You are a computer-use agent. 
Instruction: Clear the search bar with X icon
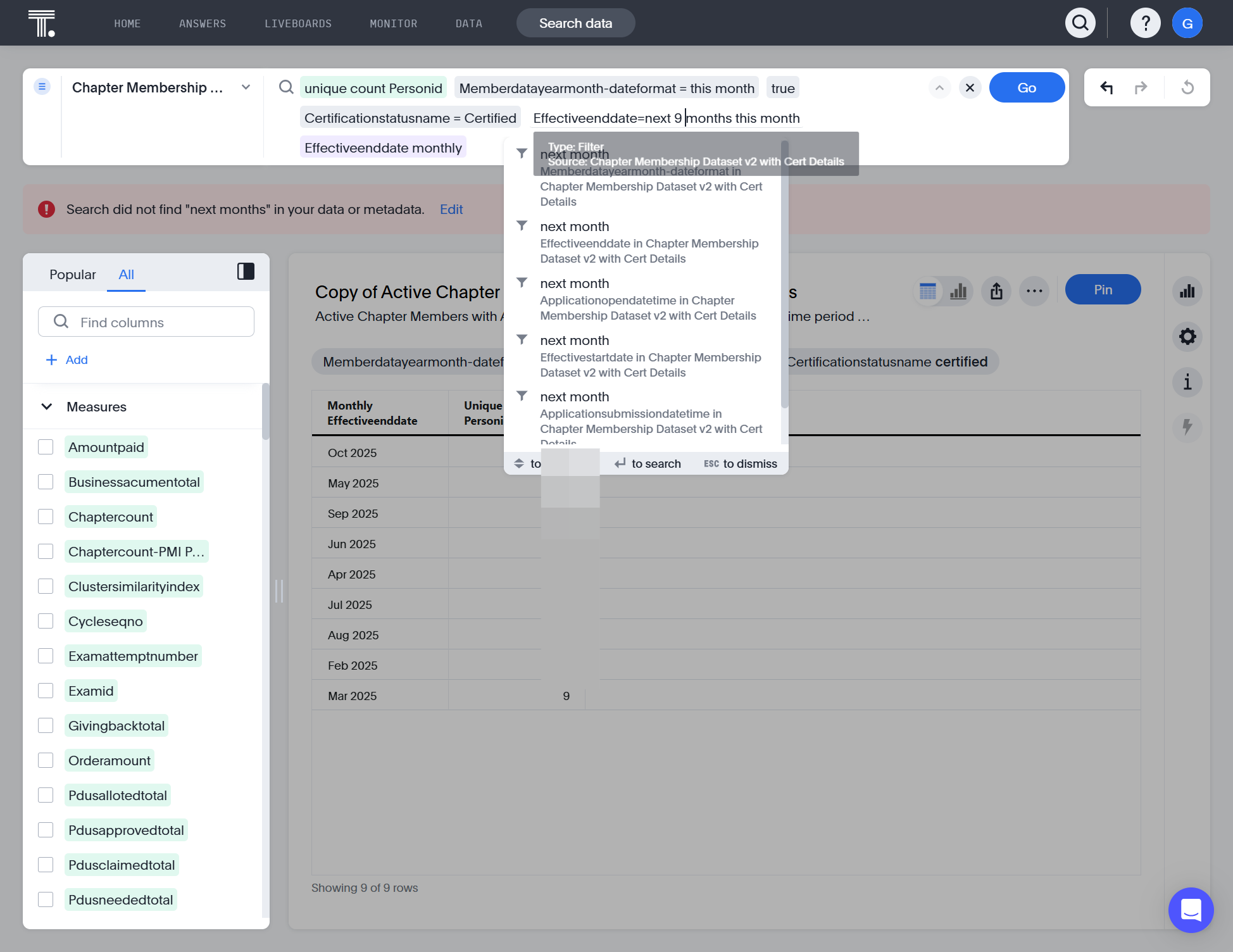[x=970, y=87]
